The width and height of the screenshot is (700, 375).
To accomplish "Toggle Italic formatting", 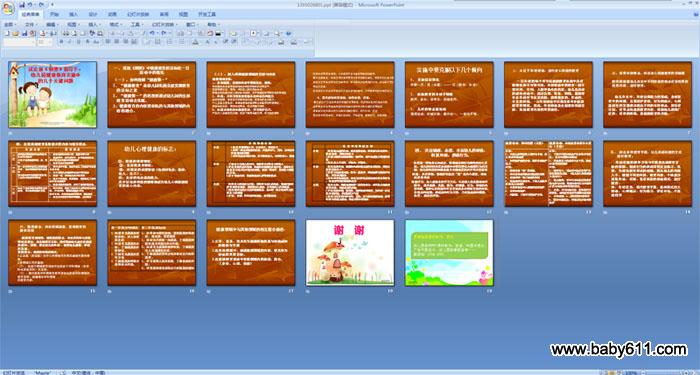I will [x=70, y=42].
